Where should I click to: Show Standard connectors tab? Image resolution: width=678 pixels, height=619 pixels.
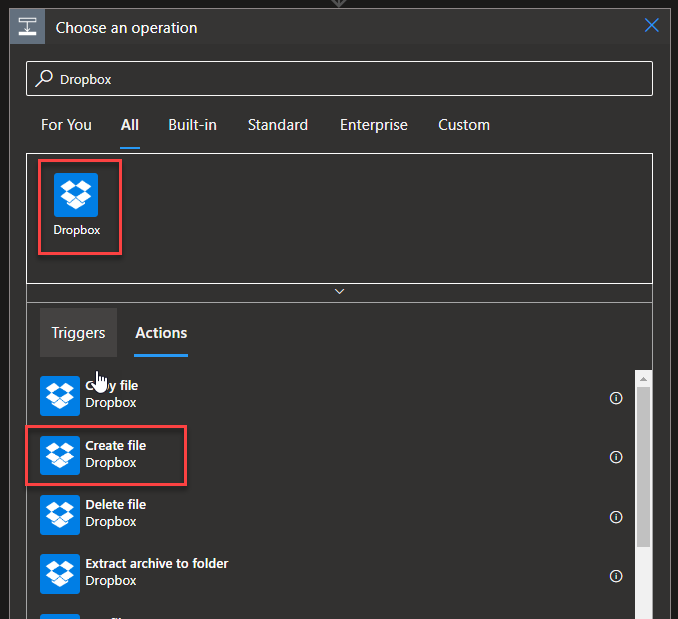point(278,125)
